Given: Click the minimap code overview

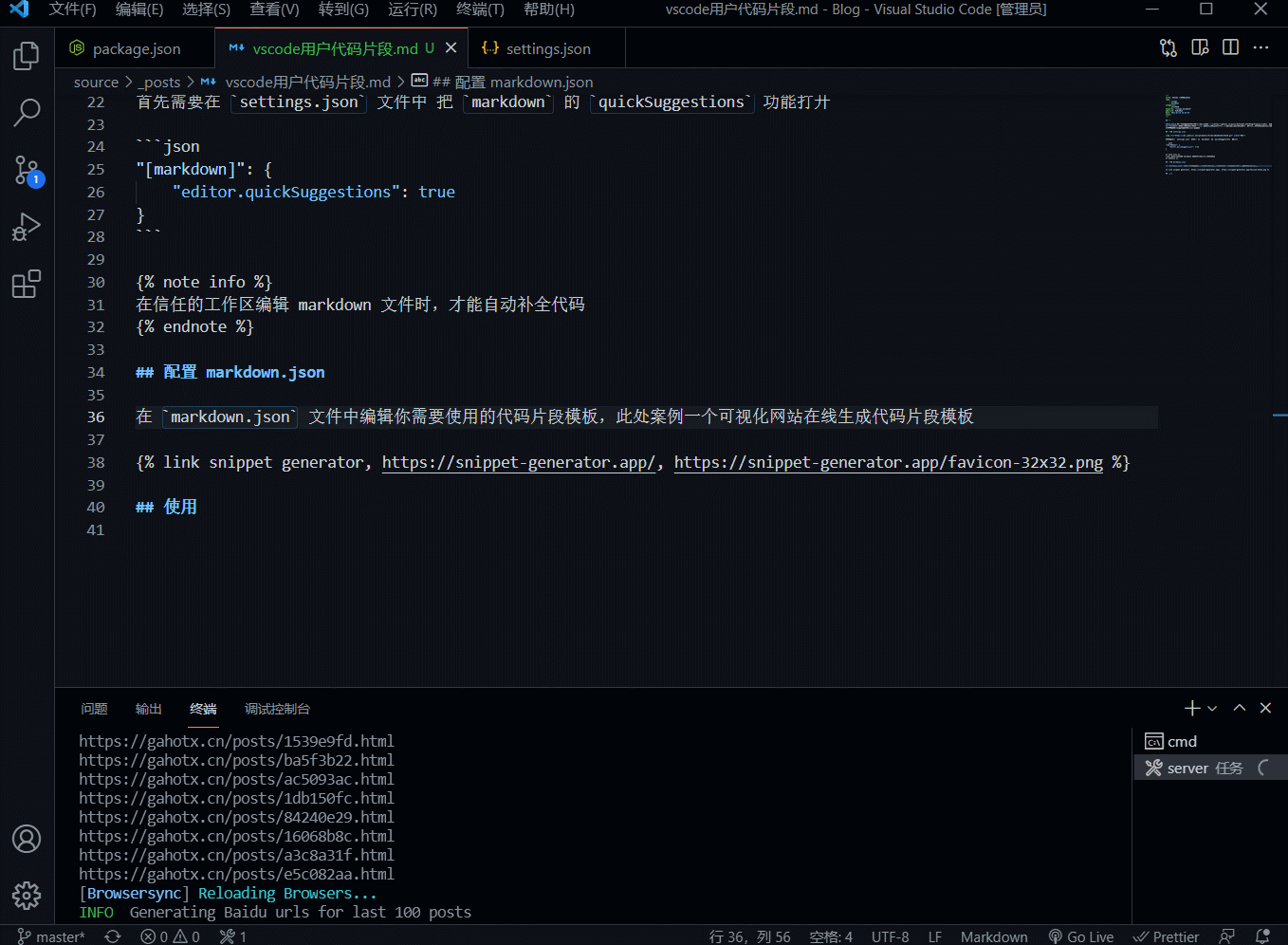Looking at the screenshot, I should (x=1218, y=135).
